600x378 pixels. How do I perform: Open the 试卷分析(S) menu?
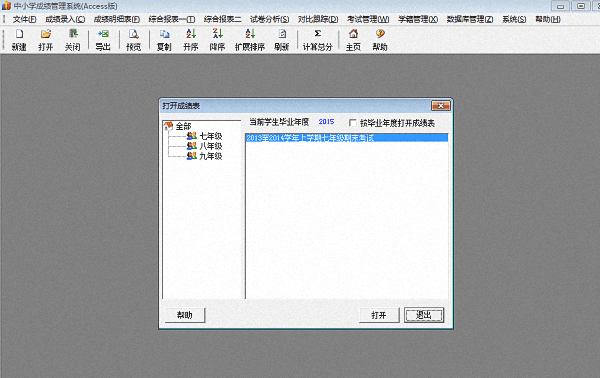pos(269,19)
